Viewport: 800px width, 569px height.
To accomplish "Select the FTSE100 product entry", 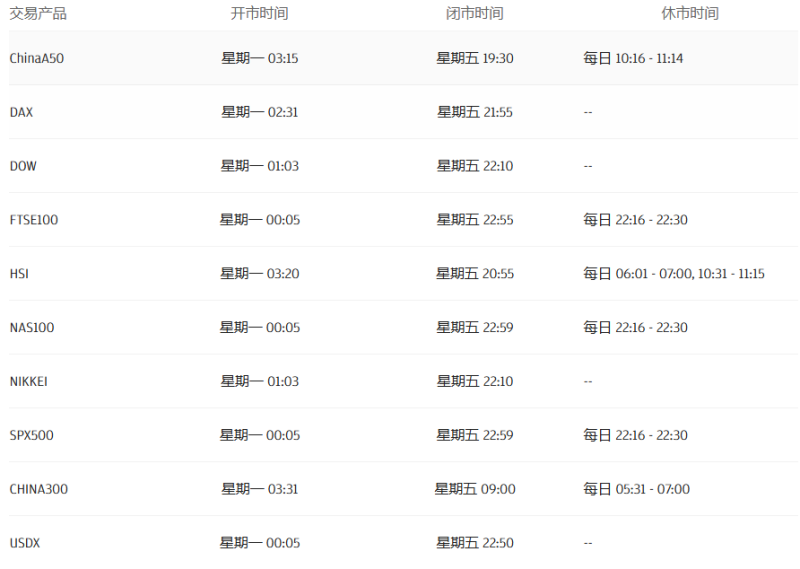I will (34, 220).
